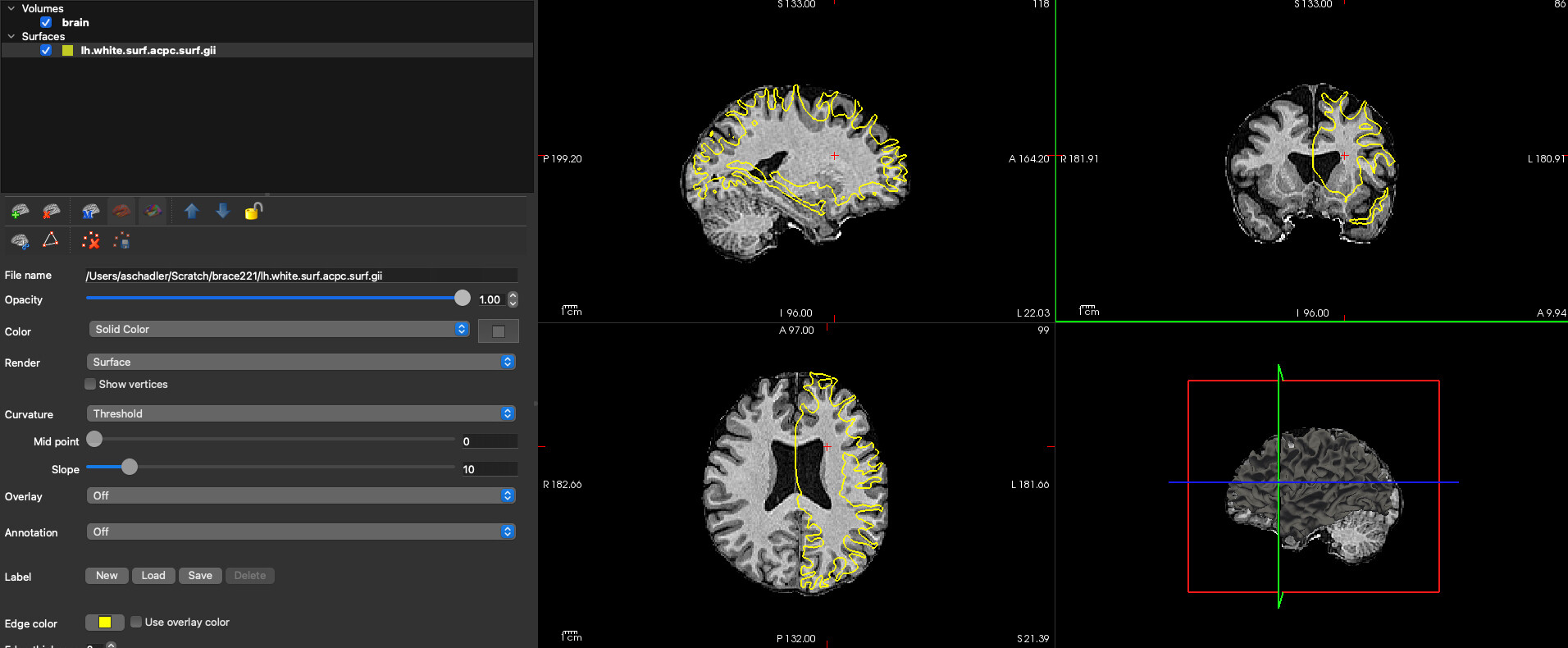Open the Curvature Threshold dropdown
This screenshot has height=648, width=1568.
(300, 413)
